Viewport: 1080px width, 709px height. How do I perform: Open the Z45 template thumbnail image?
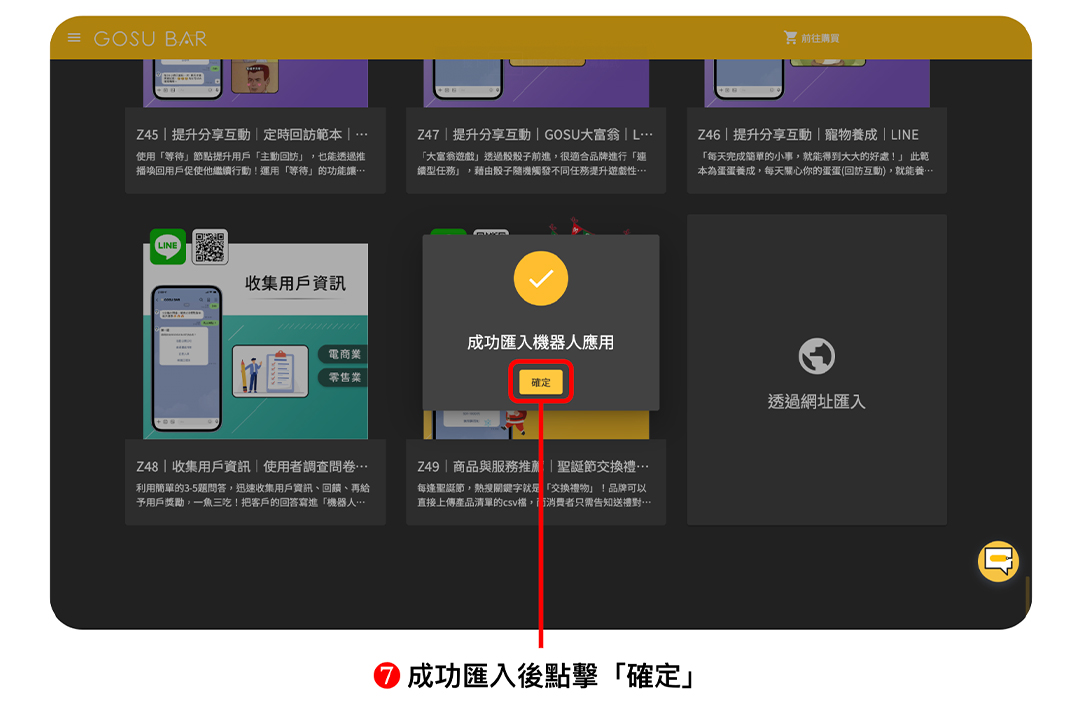tap(256, 83)
